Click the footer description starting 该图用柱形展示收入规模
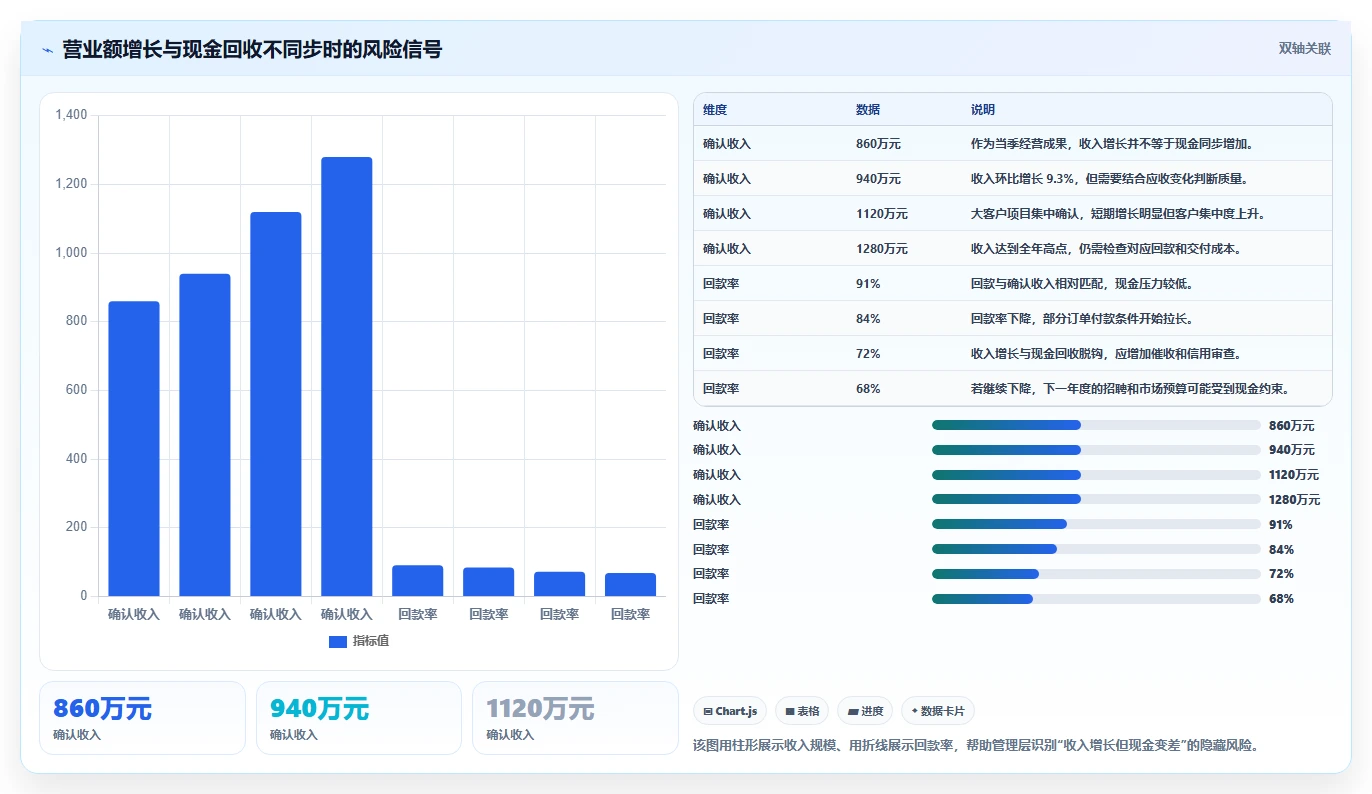The image size is (1372, 794). [x=975, y=745]
